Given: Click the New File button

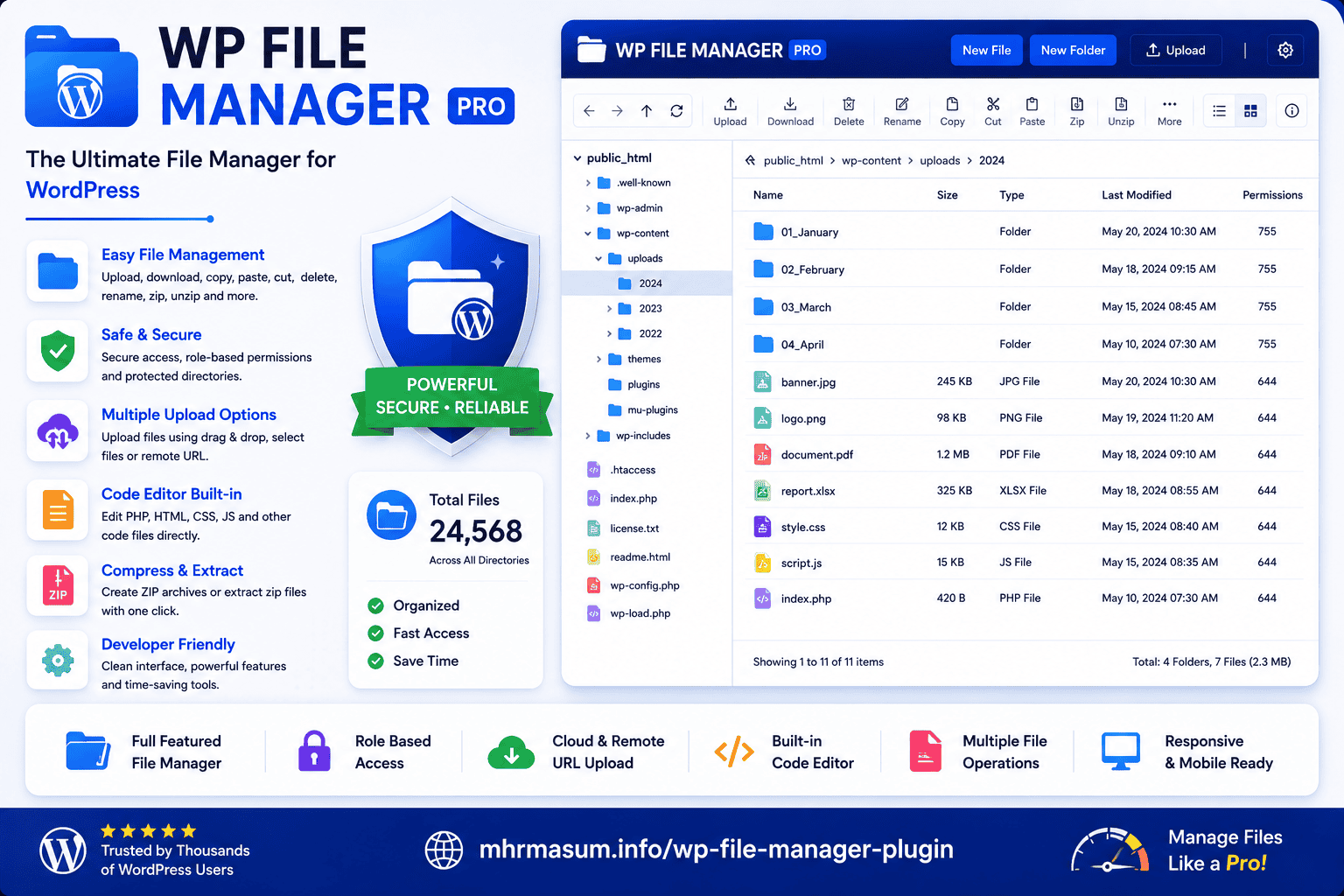Looking at the screenshot, I should 986,50.
